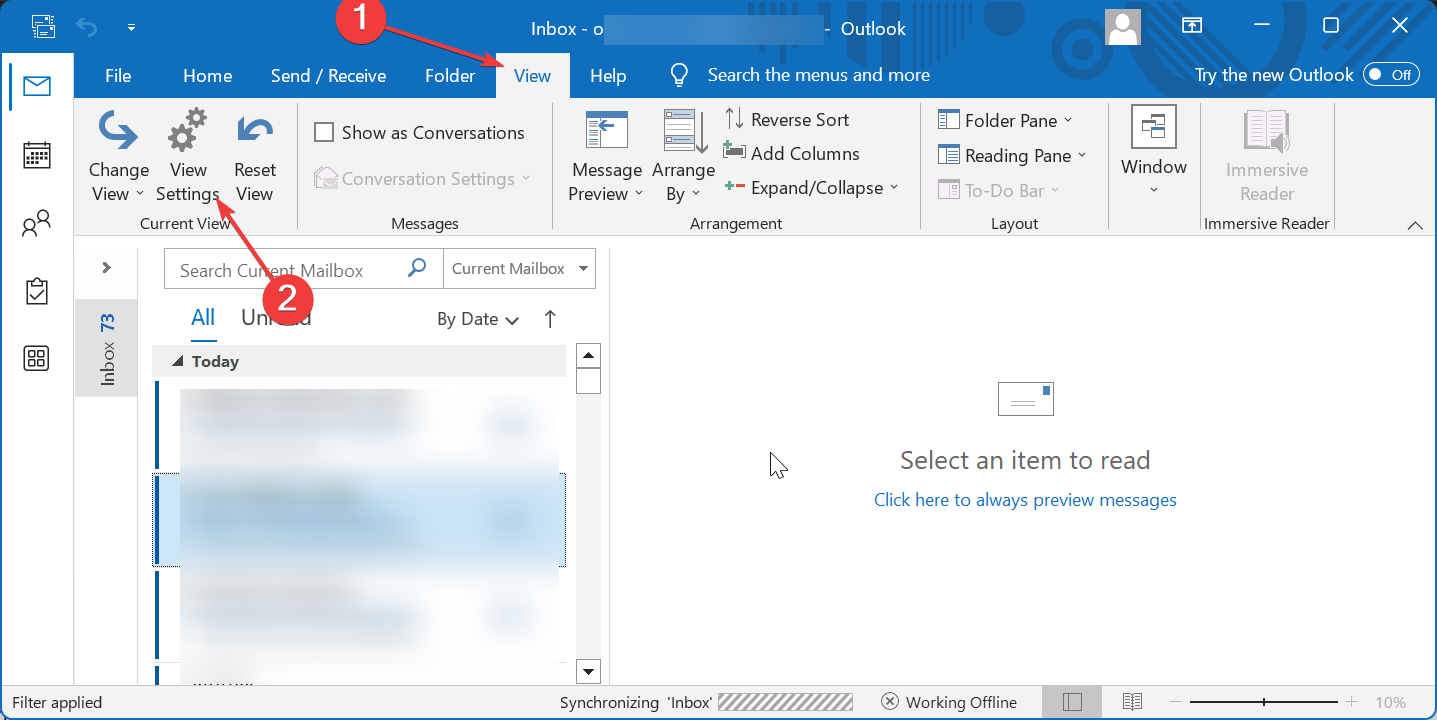The image size is (1437, 720).
Task: Click Reverse Sort in Arrangement
Action: pos(786,119)
